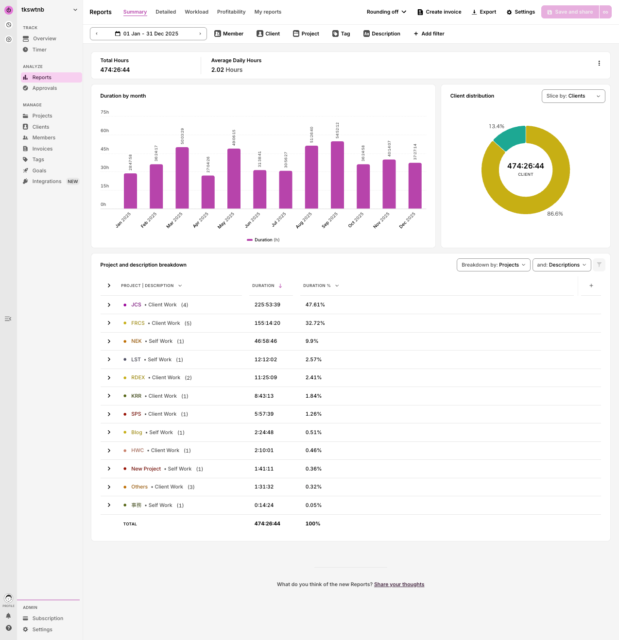This screenshot has width=619, height=640.
Task: Open the Rounding off dropdown
Action: pyautogui.click(x=386, y=12)
